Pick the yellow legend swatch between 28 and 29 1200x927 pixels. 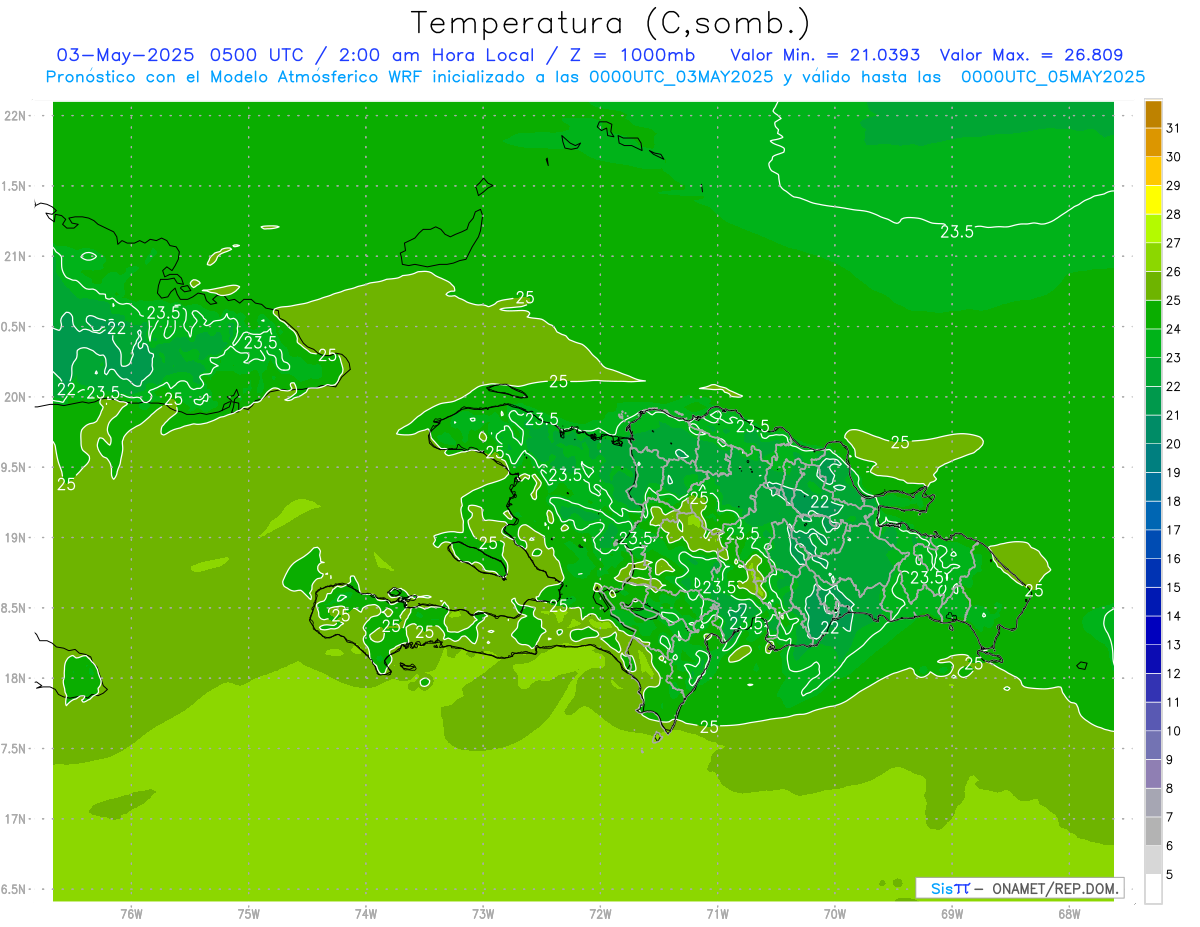pos(1153,200)
